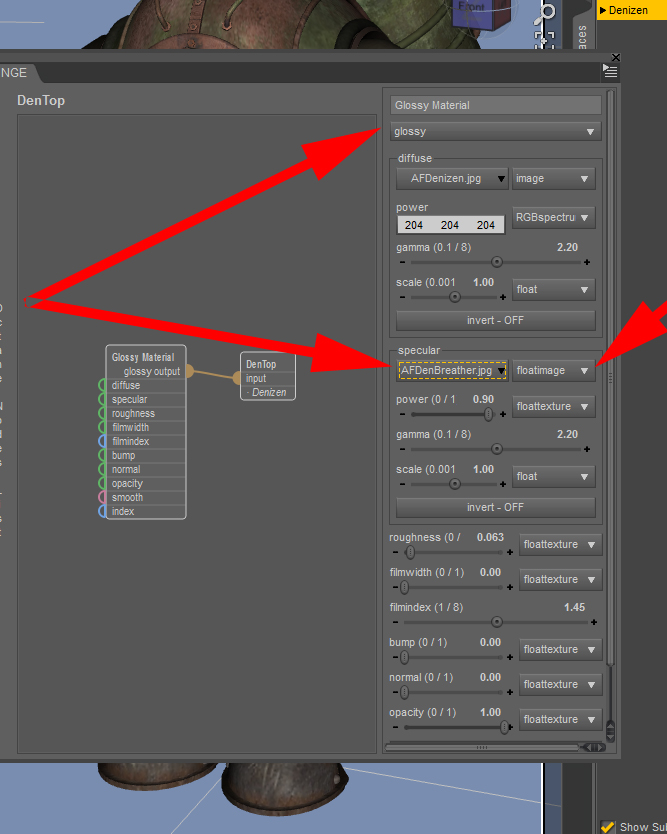Click the diffuse power 204 204 204 color swatch

pyautogui.click(x=451, y=225)
